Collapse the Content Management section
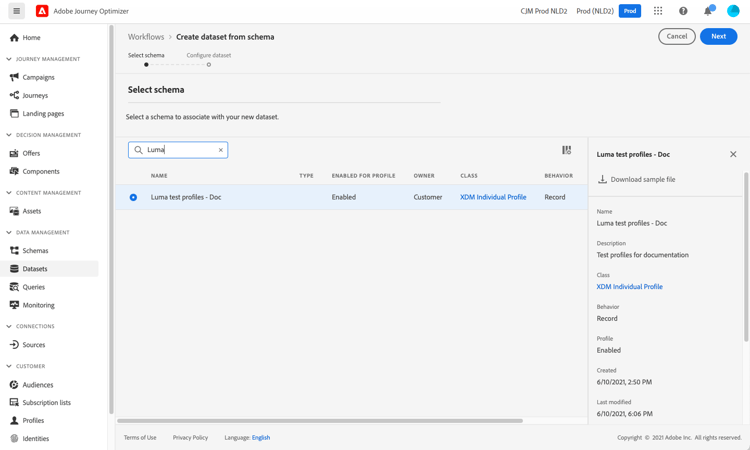Image resolution: width=750 pixels, height=450 pixels. pos(9,193)
